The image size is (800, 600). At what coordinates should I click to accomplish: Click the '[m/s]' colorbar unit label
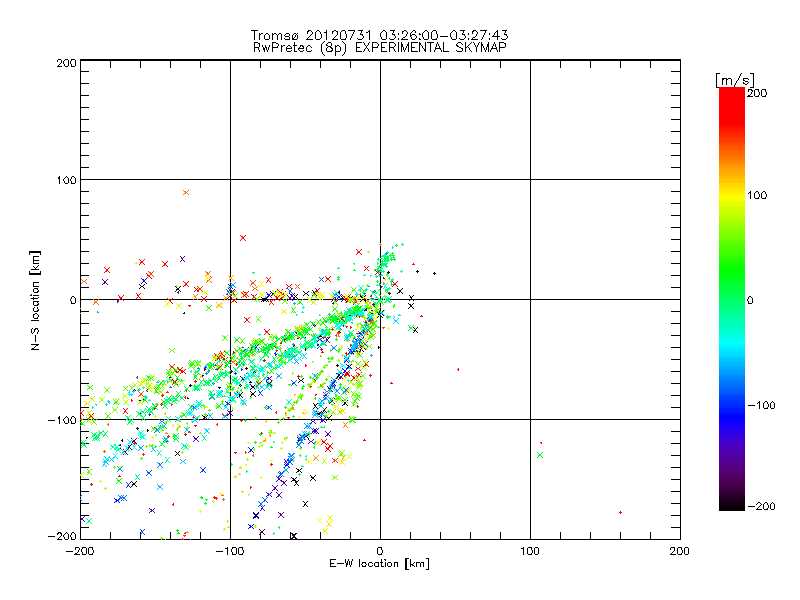[735, 80]
